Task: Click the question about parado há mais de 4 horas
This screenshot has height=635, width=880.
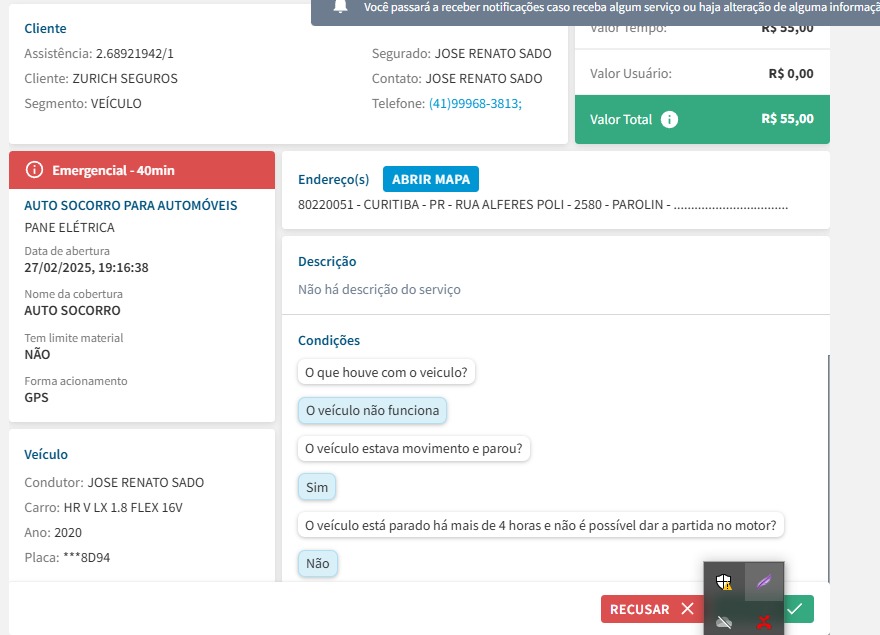Action: click(x=540, y=525)
